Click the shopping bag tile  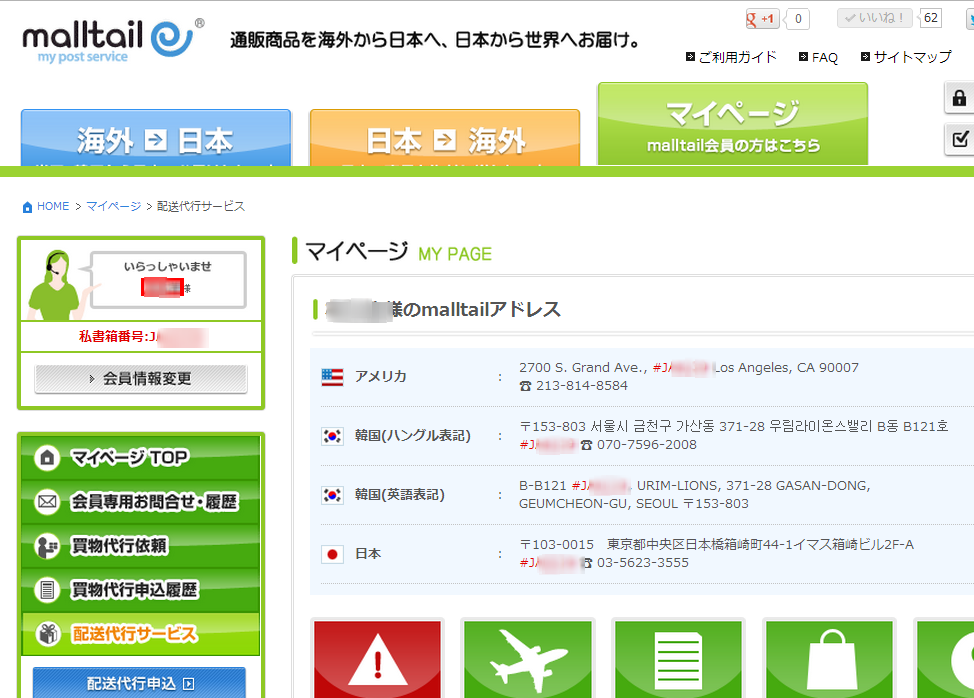(829, 658)
